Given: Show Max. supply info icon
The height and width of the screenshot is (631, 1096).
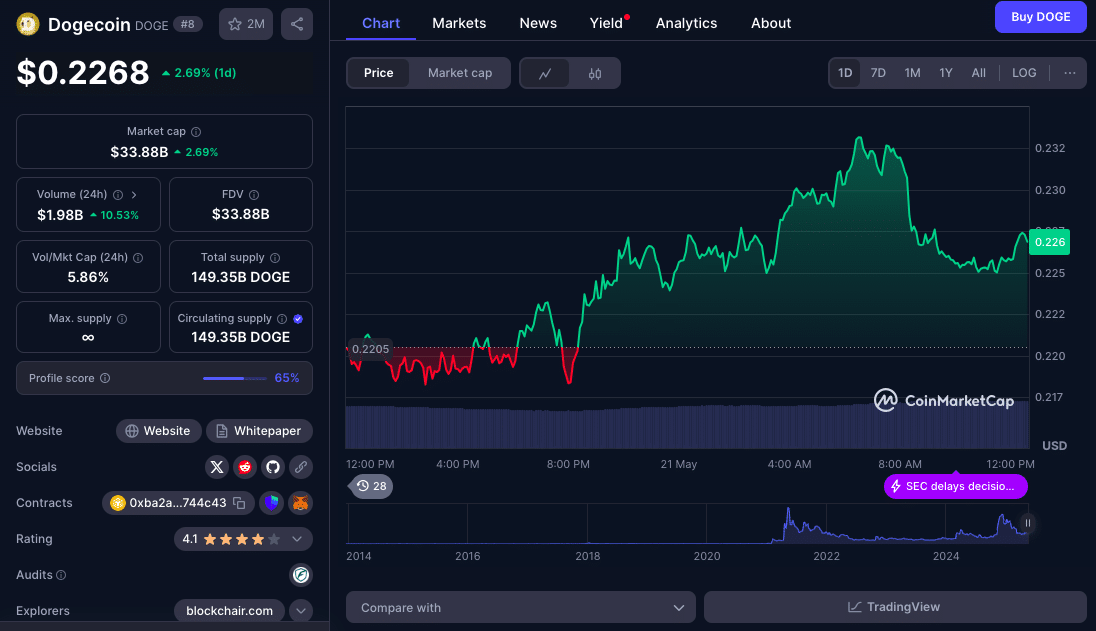Looking at the screenshot, I should point(122,319).
